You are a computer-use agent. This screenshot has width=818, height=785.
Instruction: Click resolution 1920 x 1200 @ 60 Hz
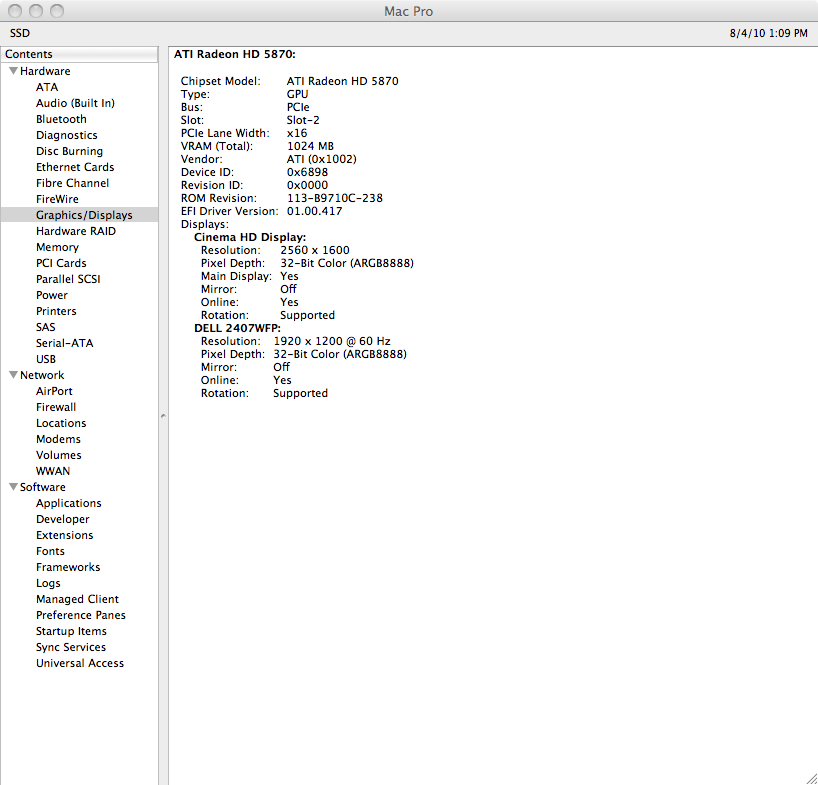tap(332, 341)
